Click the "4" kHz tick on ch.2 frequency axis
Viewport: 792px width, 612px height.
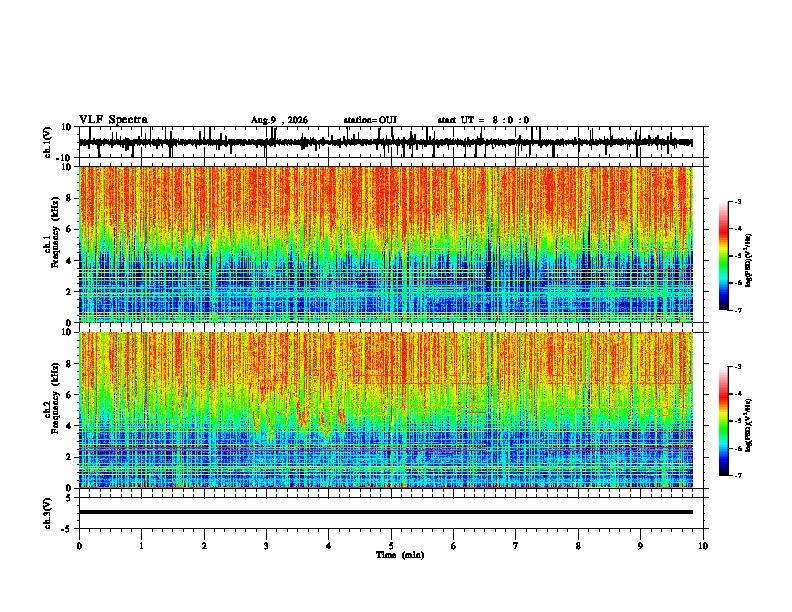point(69,426)
